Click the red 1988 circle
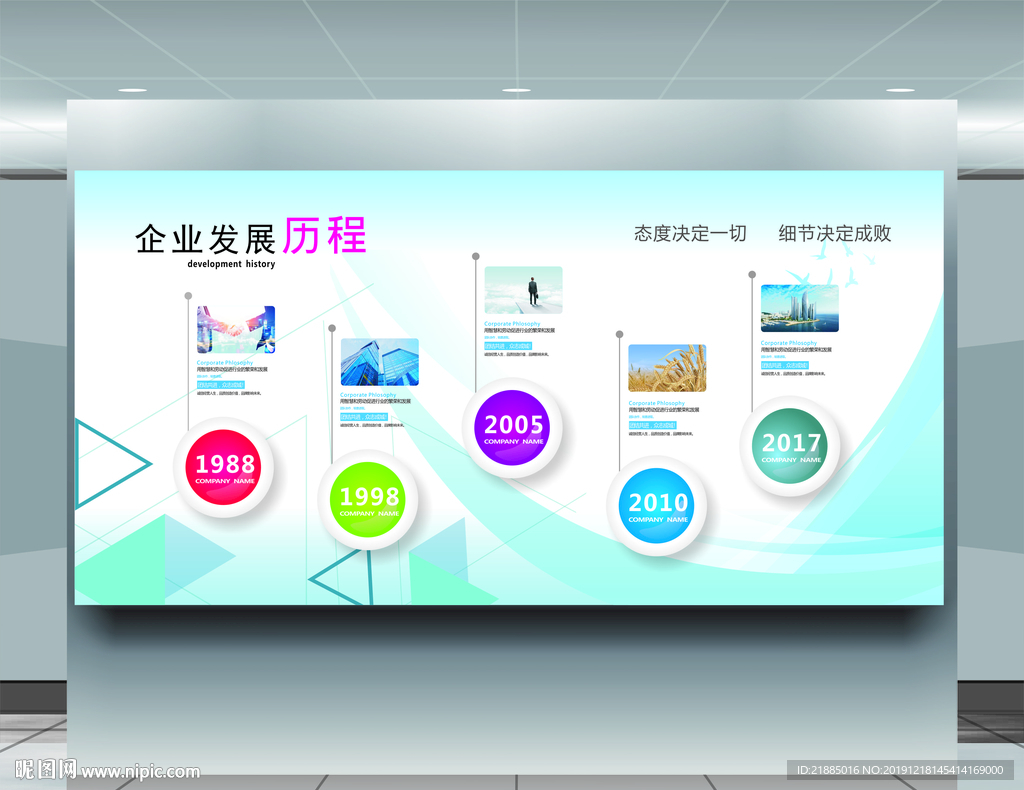This screenshot has width=1024, height=790. (224, 467)
